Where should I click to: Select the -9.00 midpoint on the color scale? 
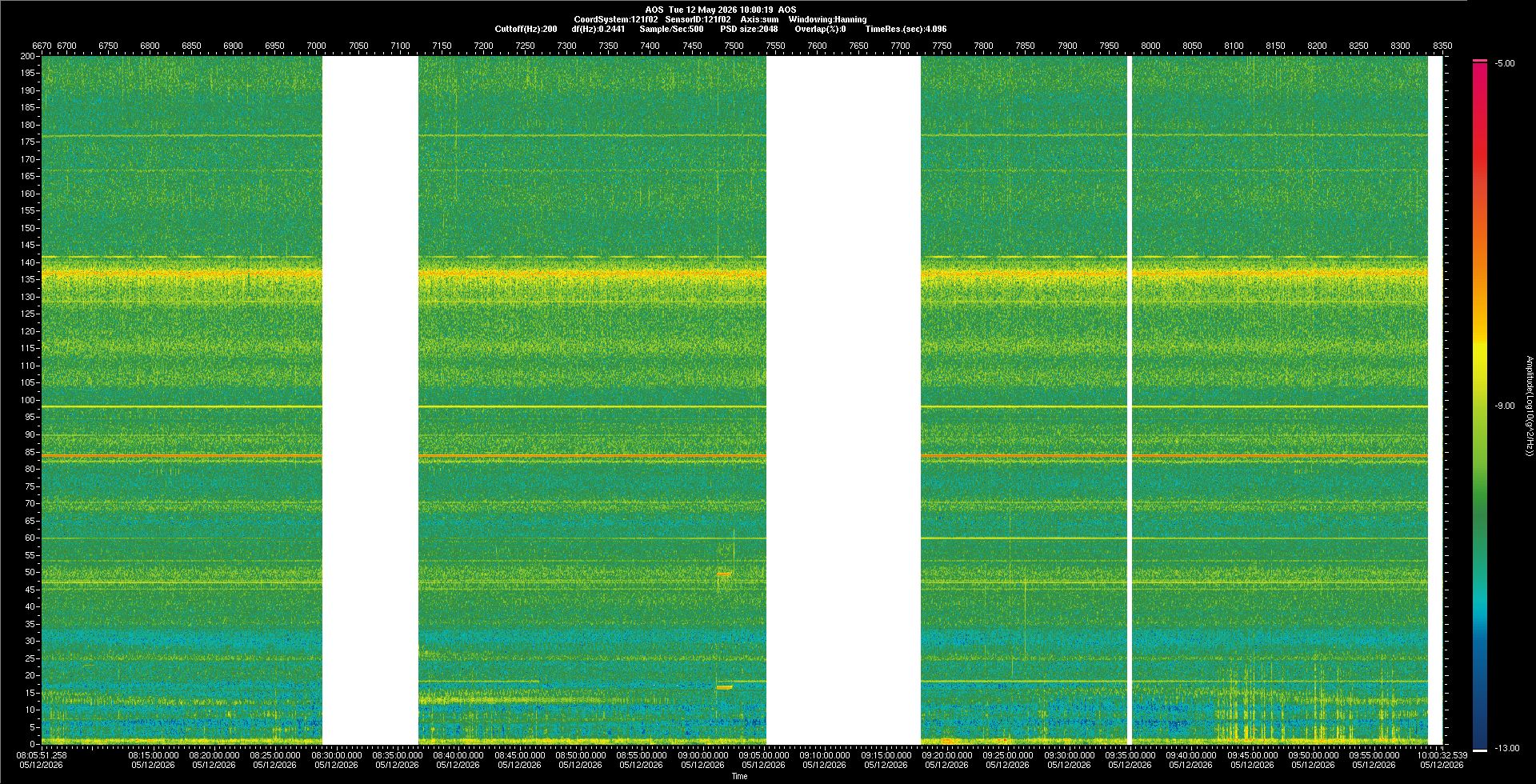pyautogui.click(x=1505, y=406)
